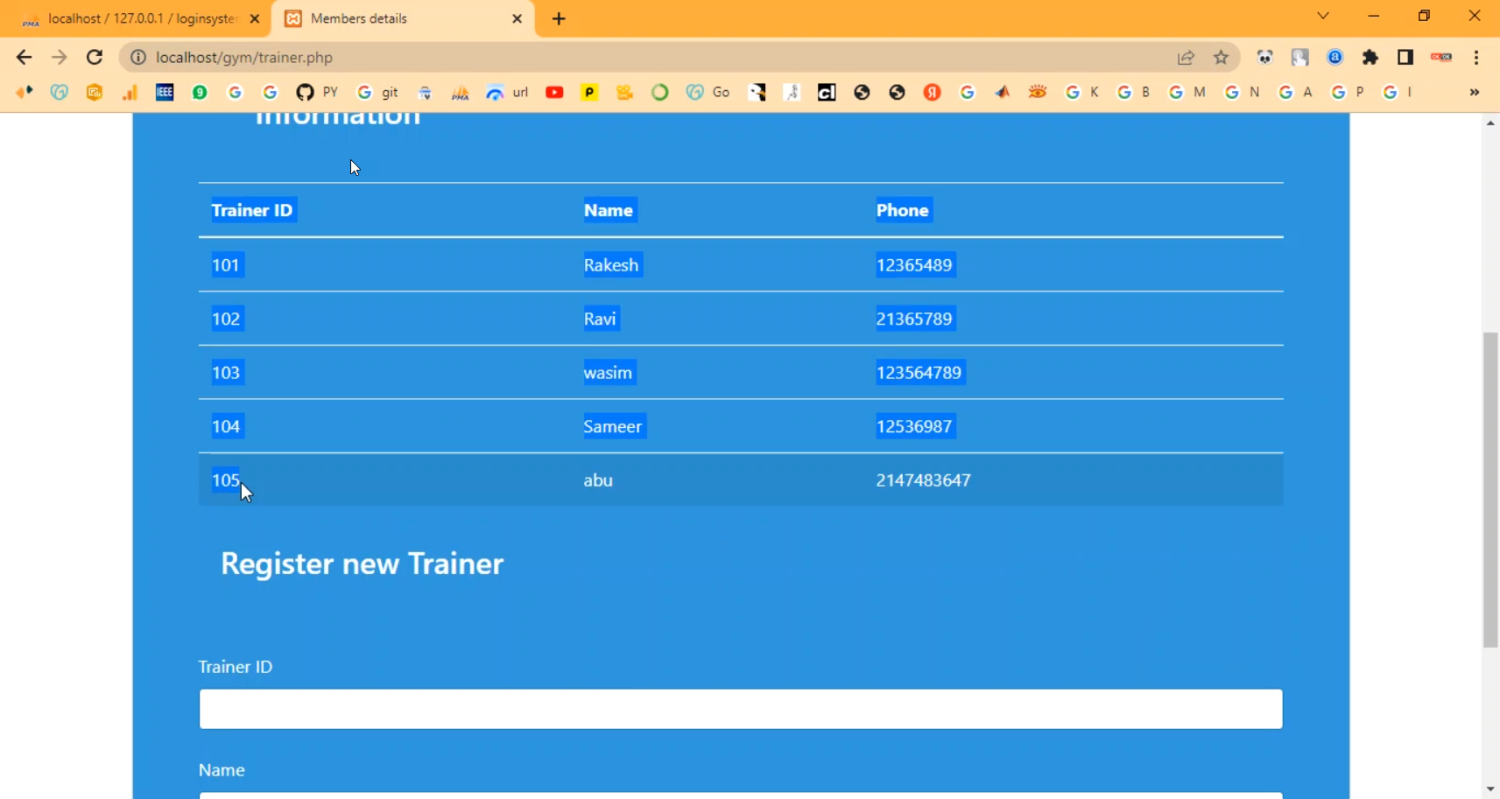Open the orange eye bookmark
This screenshot has width=1500, height=799.
[1037, 92]
